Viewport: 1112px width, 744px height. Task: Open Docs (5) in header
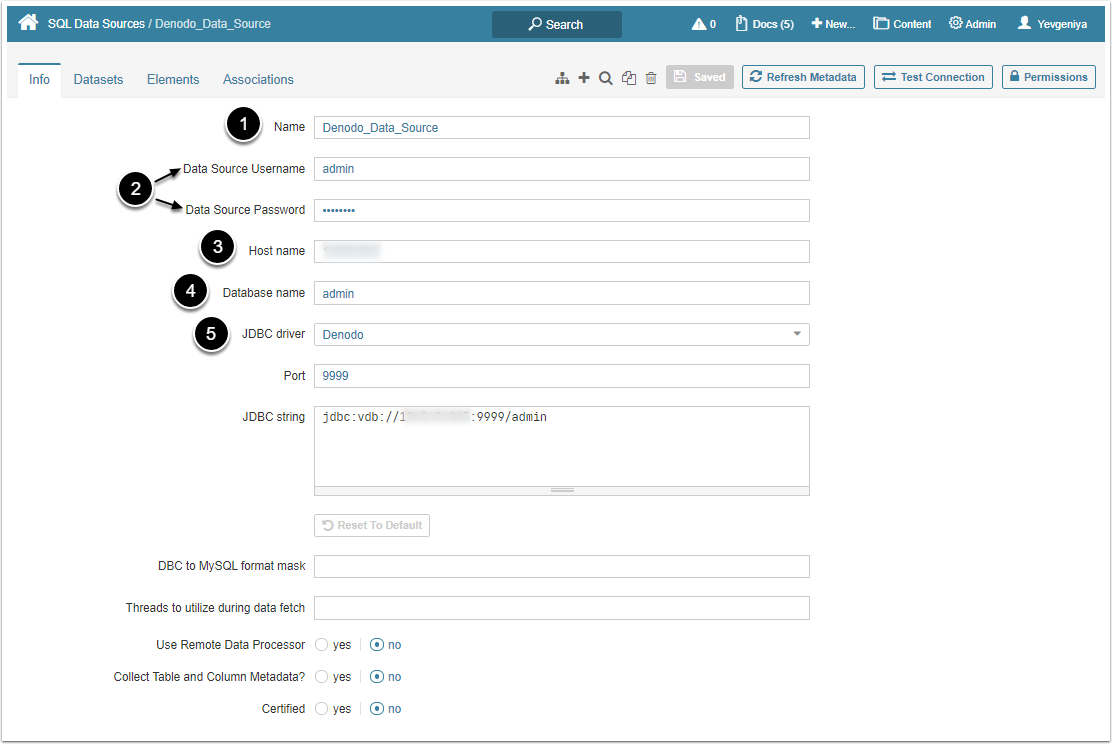point(764,24)
